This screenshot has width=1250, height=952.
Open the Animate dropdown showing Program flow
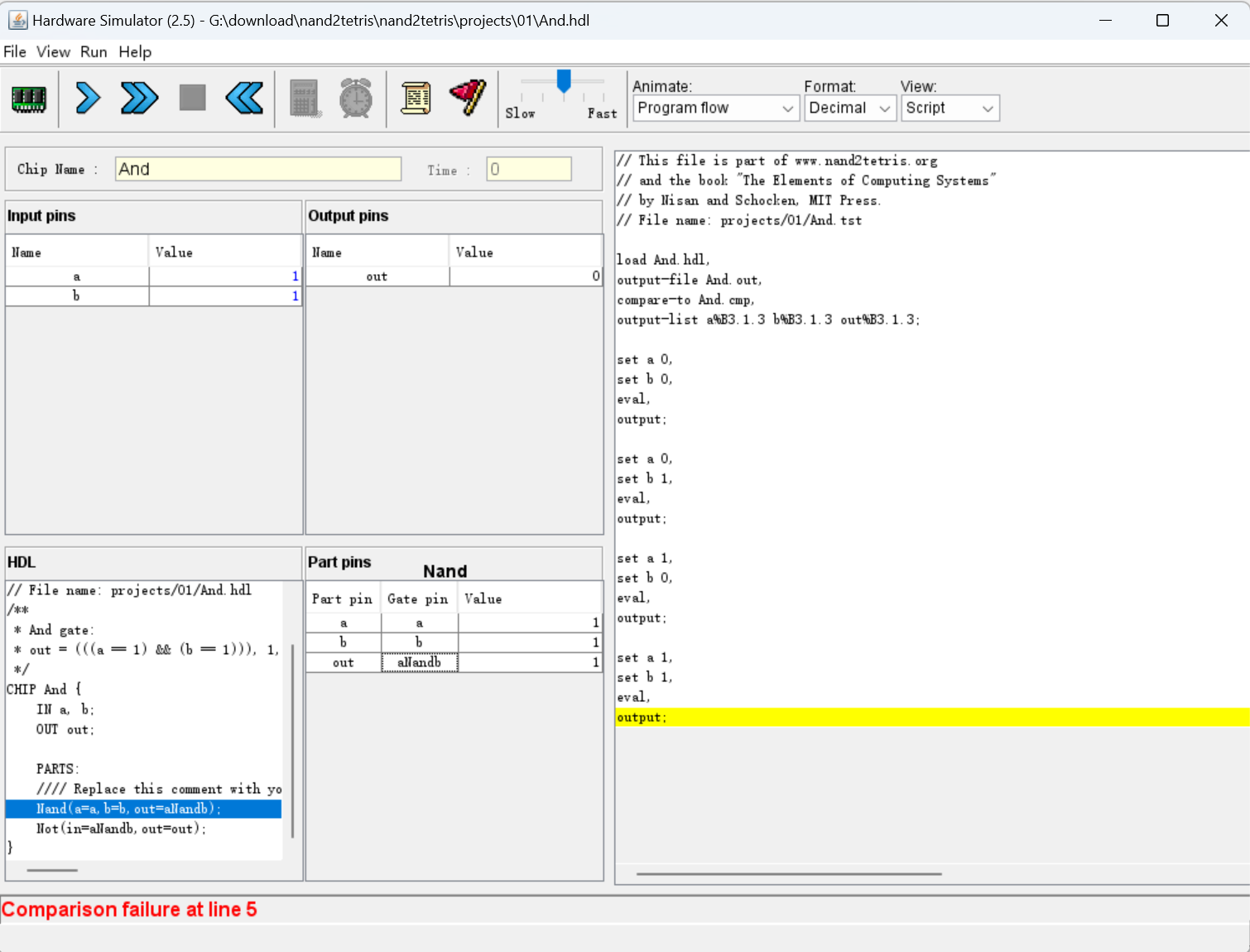(715, 108)
